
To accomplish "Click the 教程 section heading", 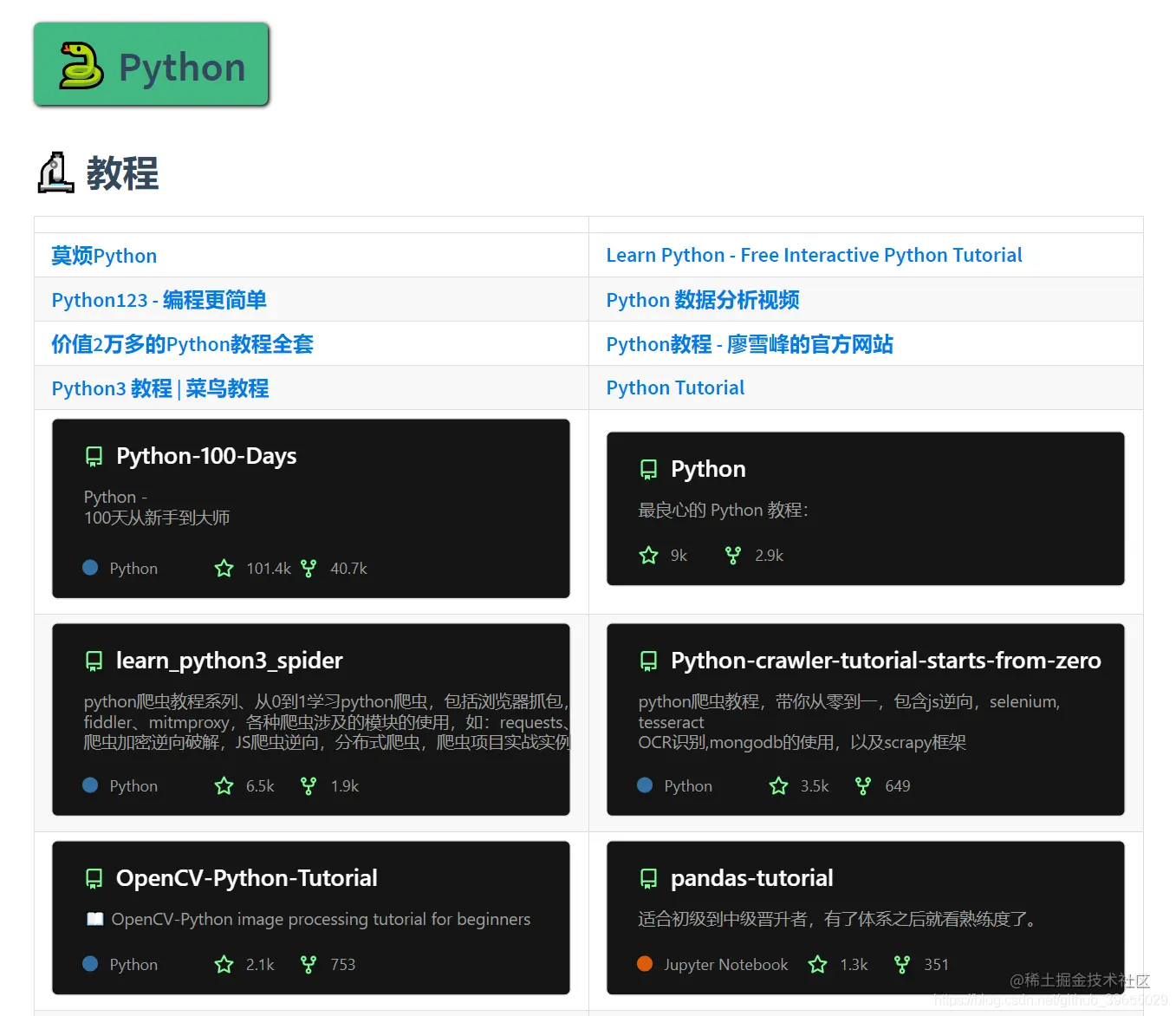I will tap(122, 173).
